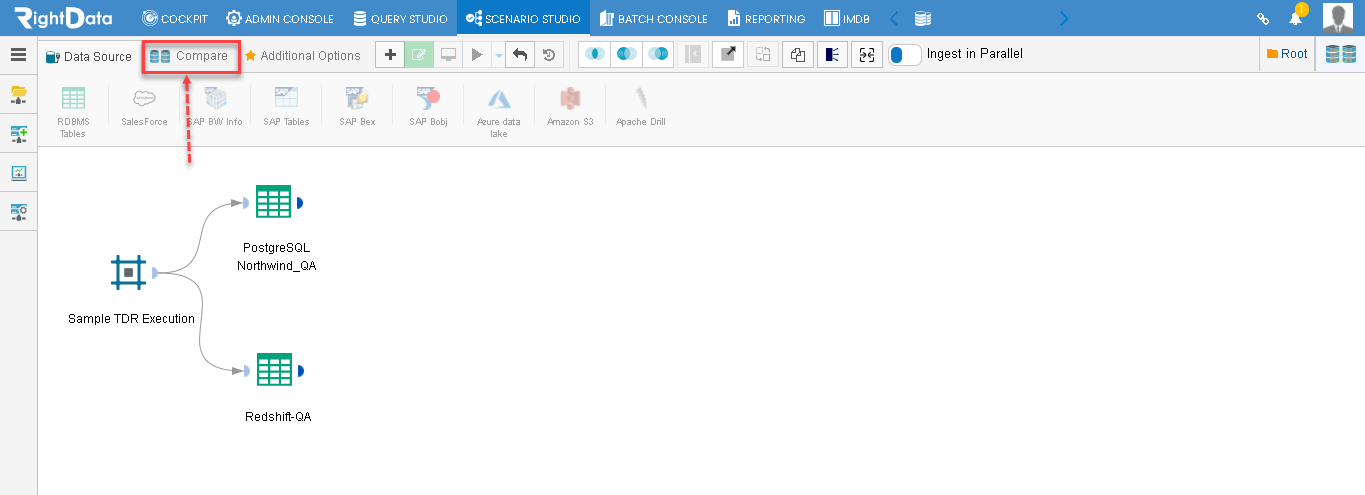Navigate modules right with chevron arrow
Image resolution: width=1365 pixels, height=495 pixels.
(x=1063, y=18)
